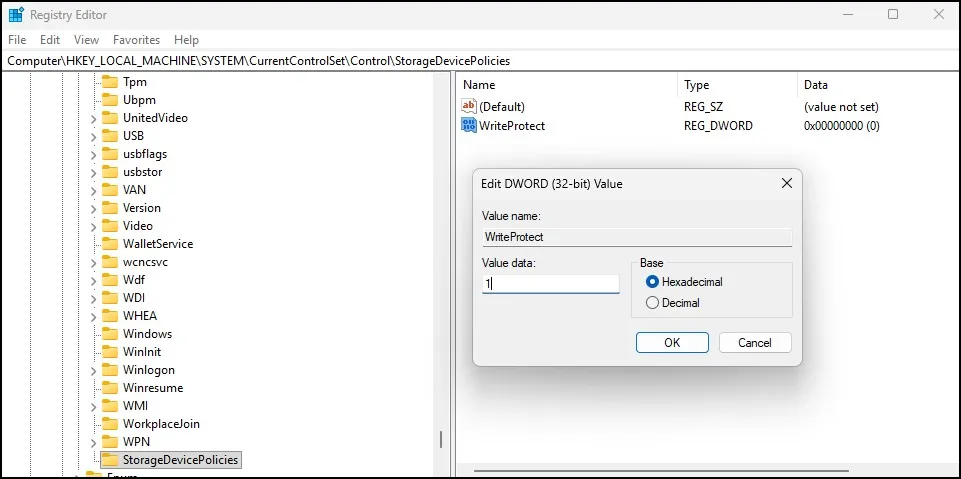Click the UnitedVideo folder icon
Viewport: 961px width, 479px height.
coord(110,118)
